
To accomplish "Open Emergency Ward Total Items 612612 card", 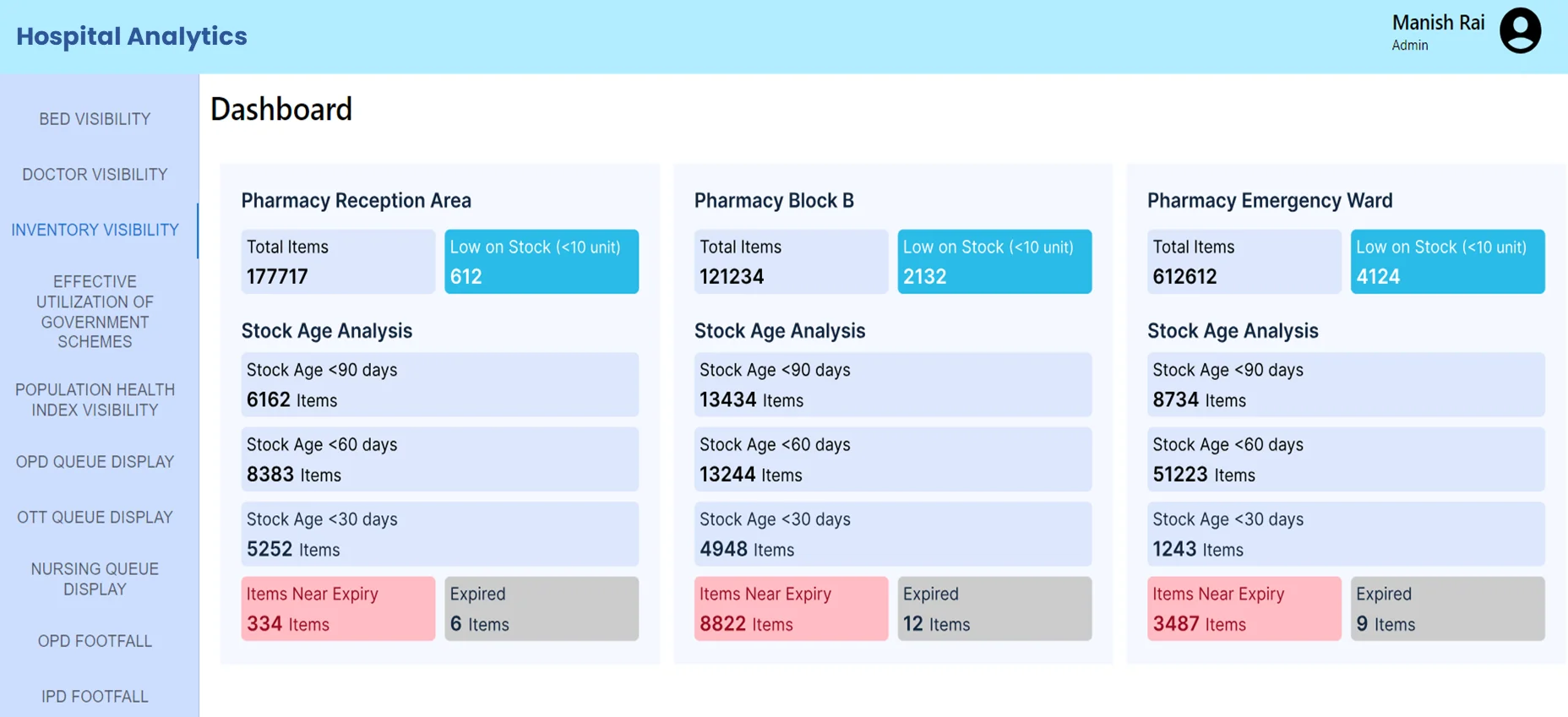I will (x=1244, y=262).
